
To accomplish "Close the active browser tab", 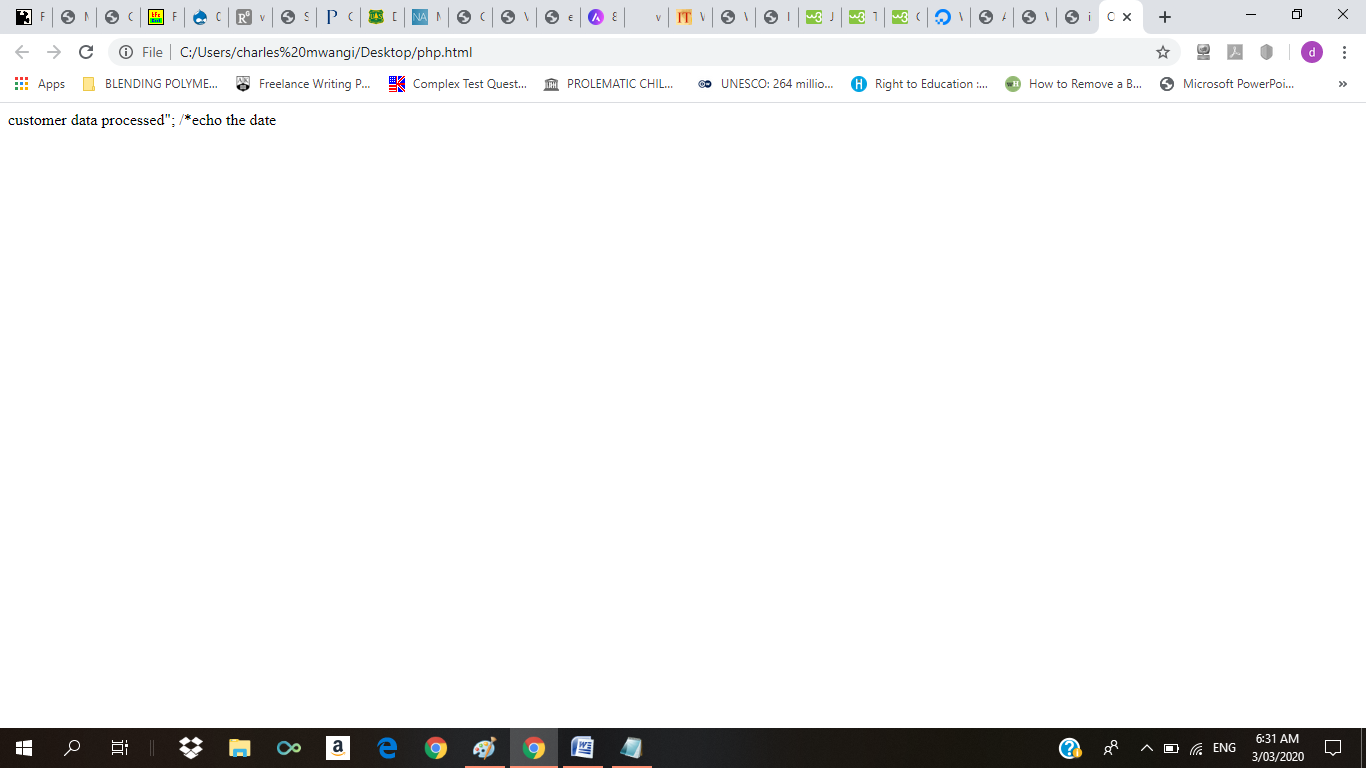I will coord(1127,17).
